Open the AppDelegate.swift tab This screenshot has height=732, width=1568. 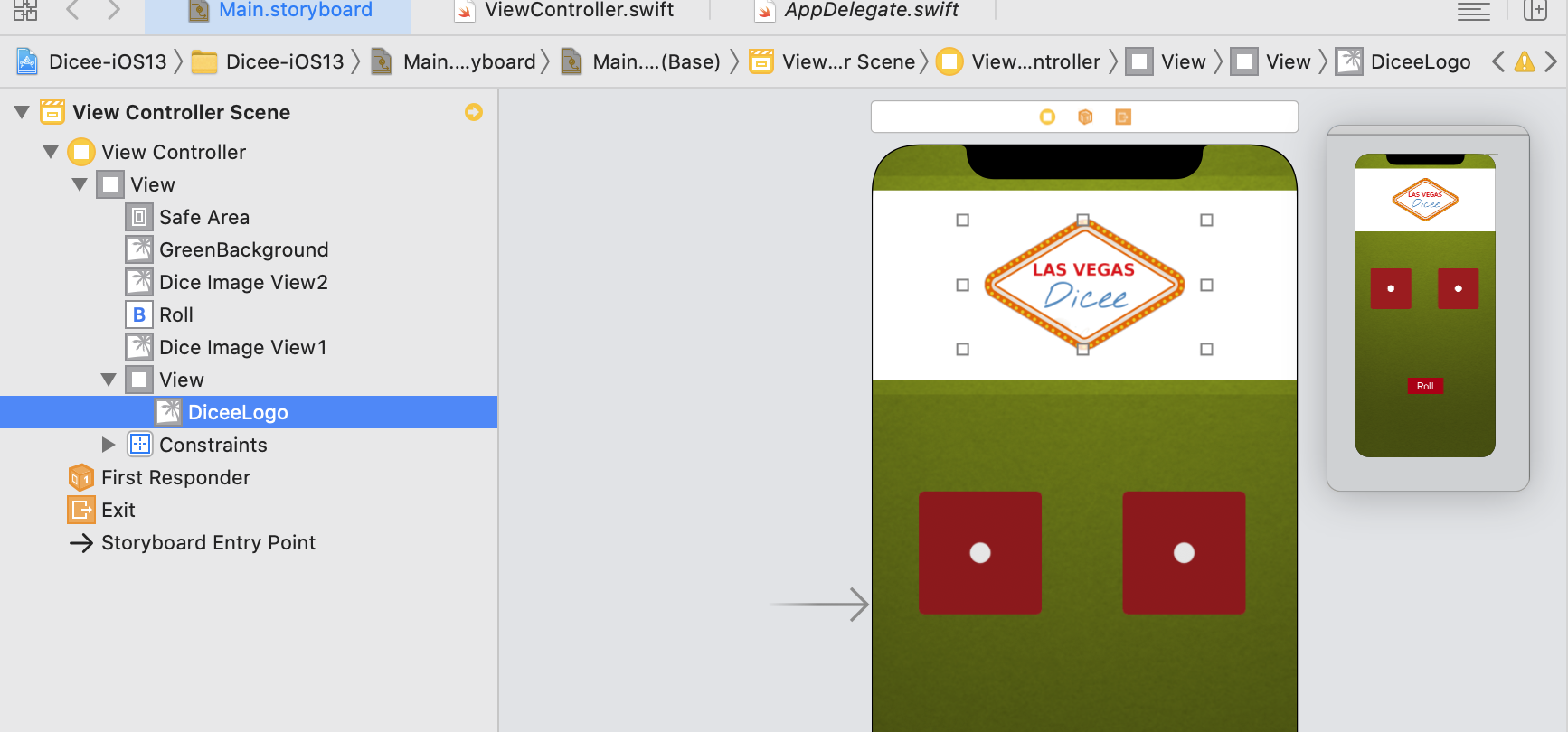[871, 11]
